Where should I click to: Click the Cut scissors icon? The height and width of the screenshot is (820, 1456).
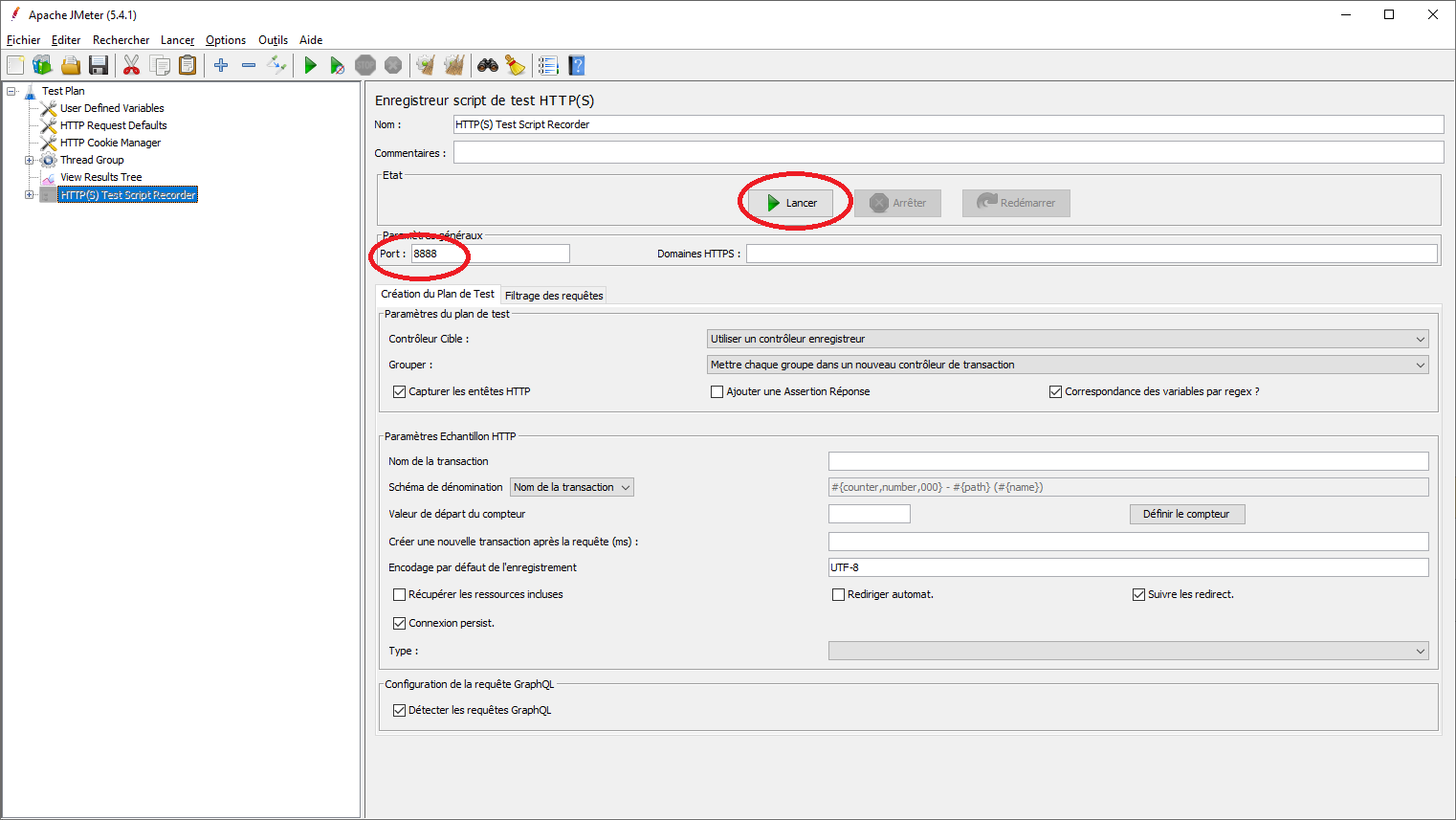(132, 65)
